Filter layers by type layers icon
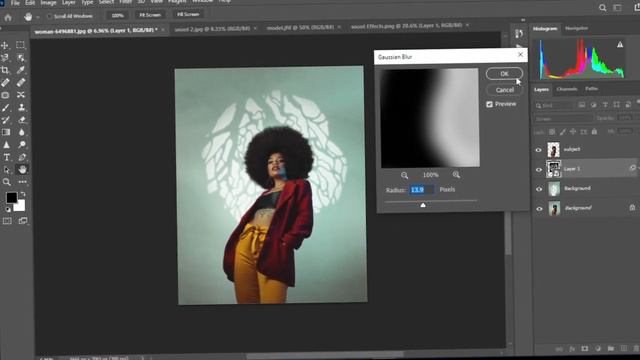Screen dimensions: 640x360 605,105
